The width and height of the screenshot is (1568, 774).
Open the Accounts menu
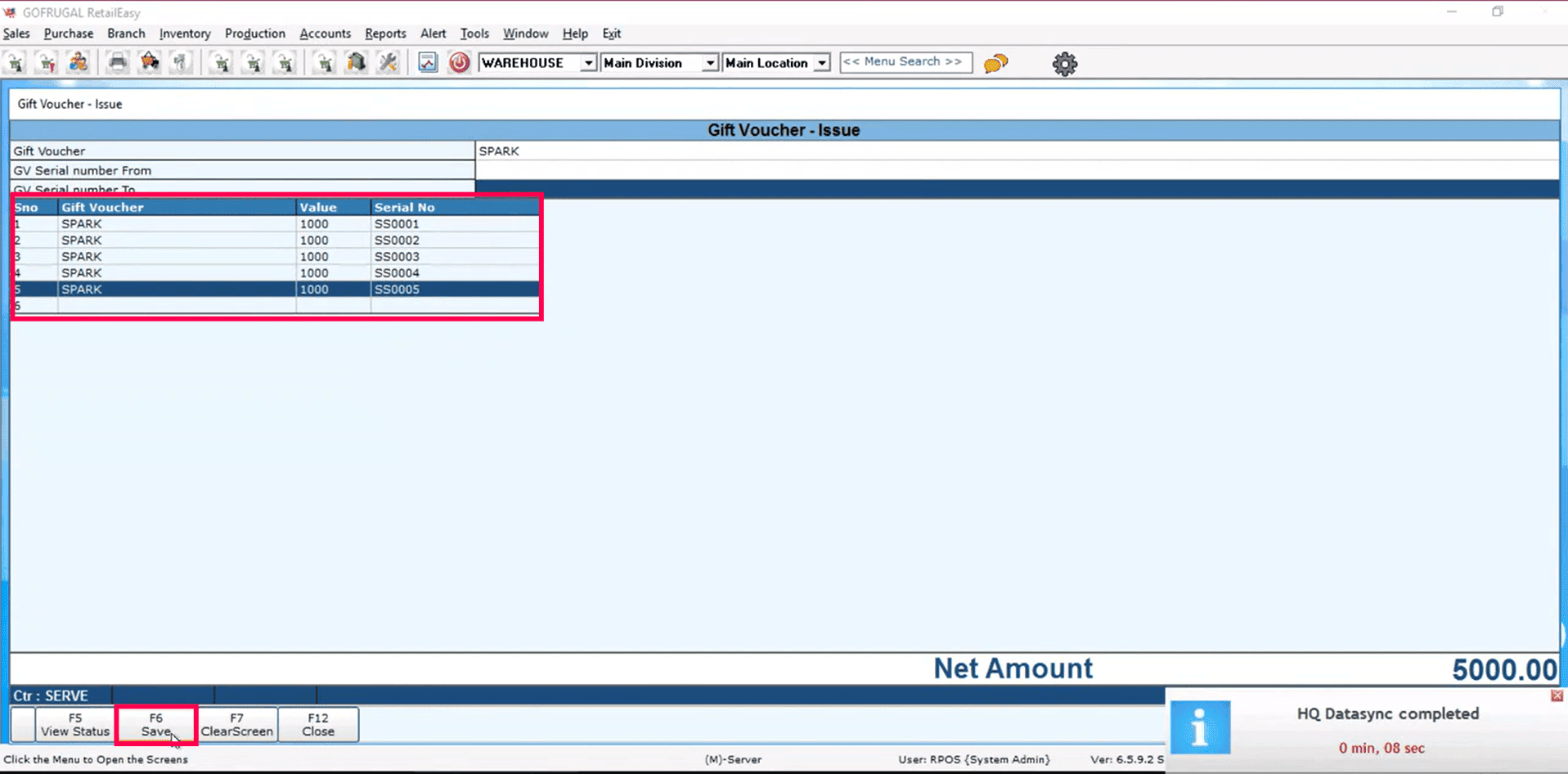click(x=325, y=34)
